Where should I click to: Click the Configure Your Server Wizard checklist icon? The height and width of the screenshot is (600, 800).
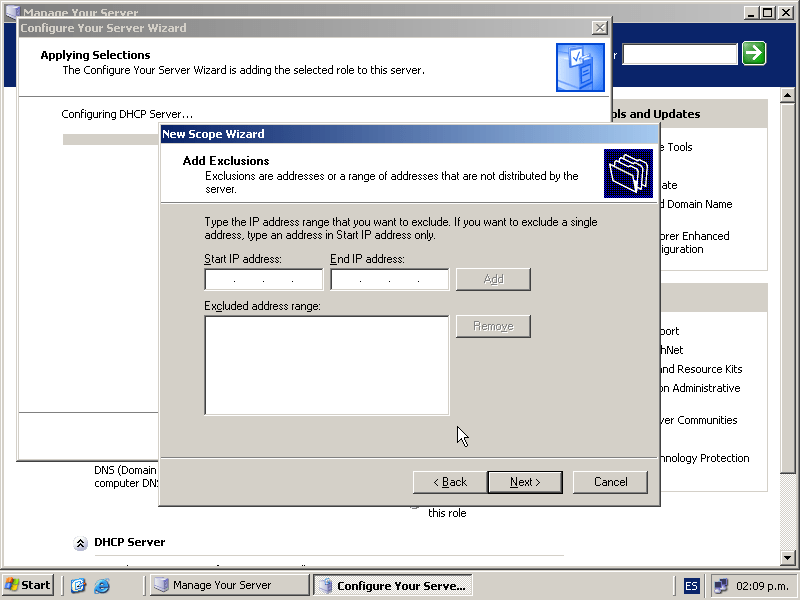580,67
